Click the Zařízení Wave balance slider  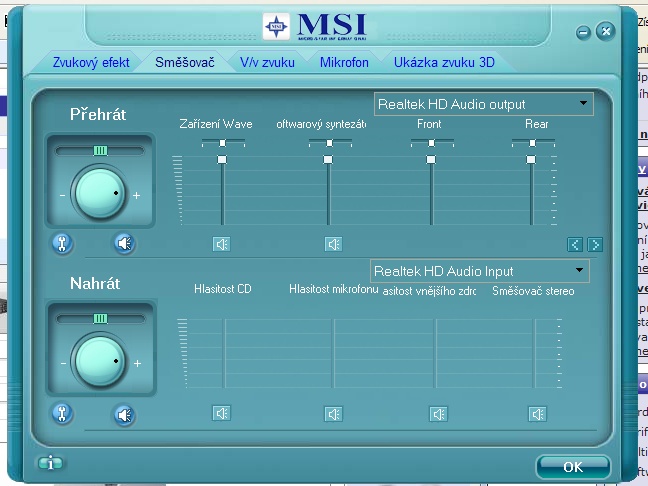click(x=223, y=143)
